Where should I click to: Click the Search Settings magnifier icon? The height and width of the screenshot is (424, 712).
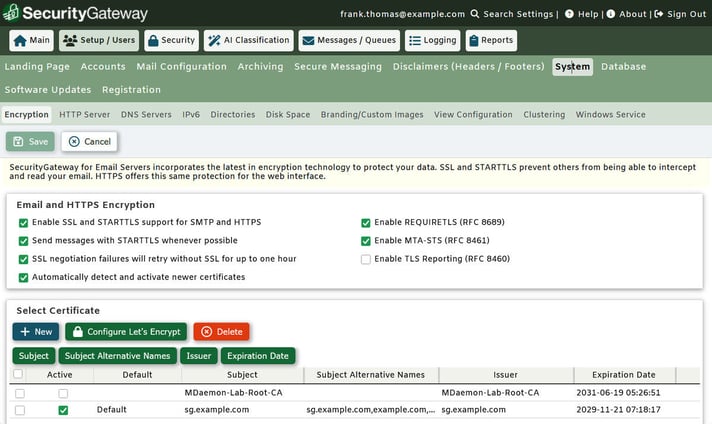(x=475, y=14)
